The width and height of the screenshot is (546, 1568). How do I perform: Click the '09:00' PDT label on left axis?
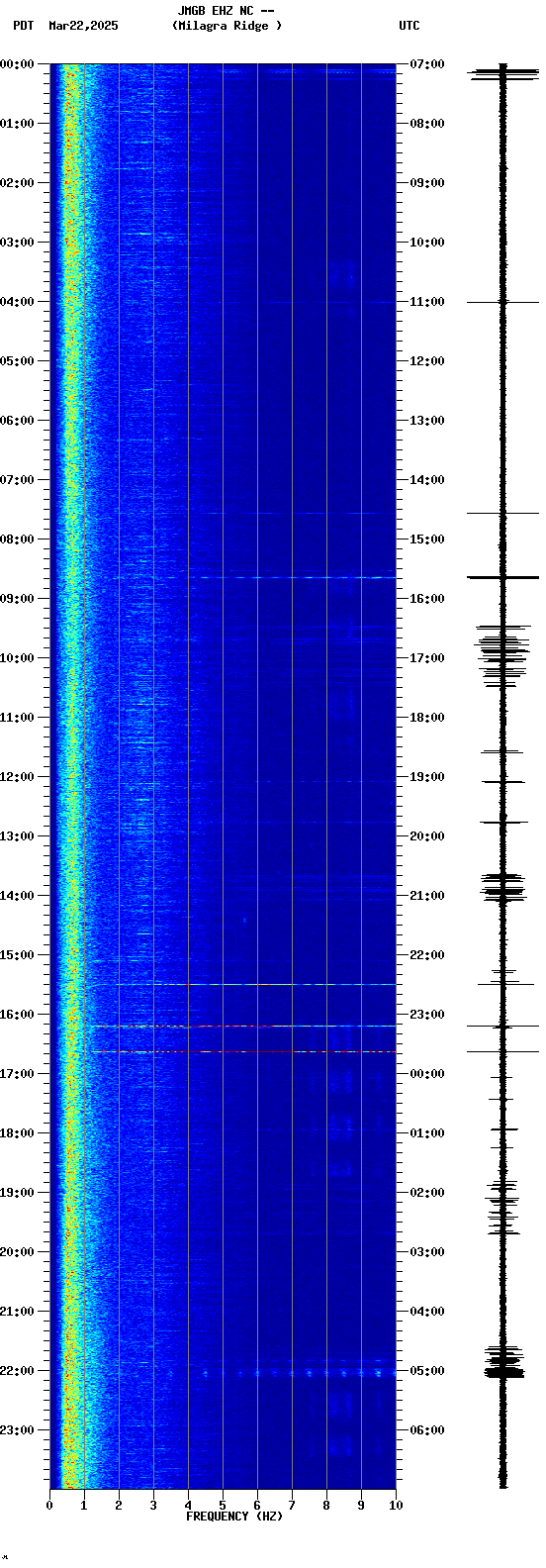click(17, 599)
